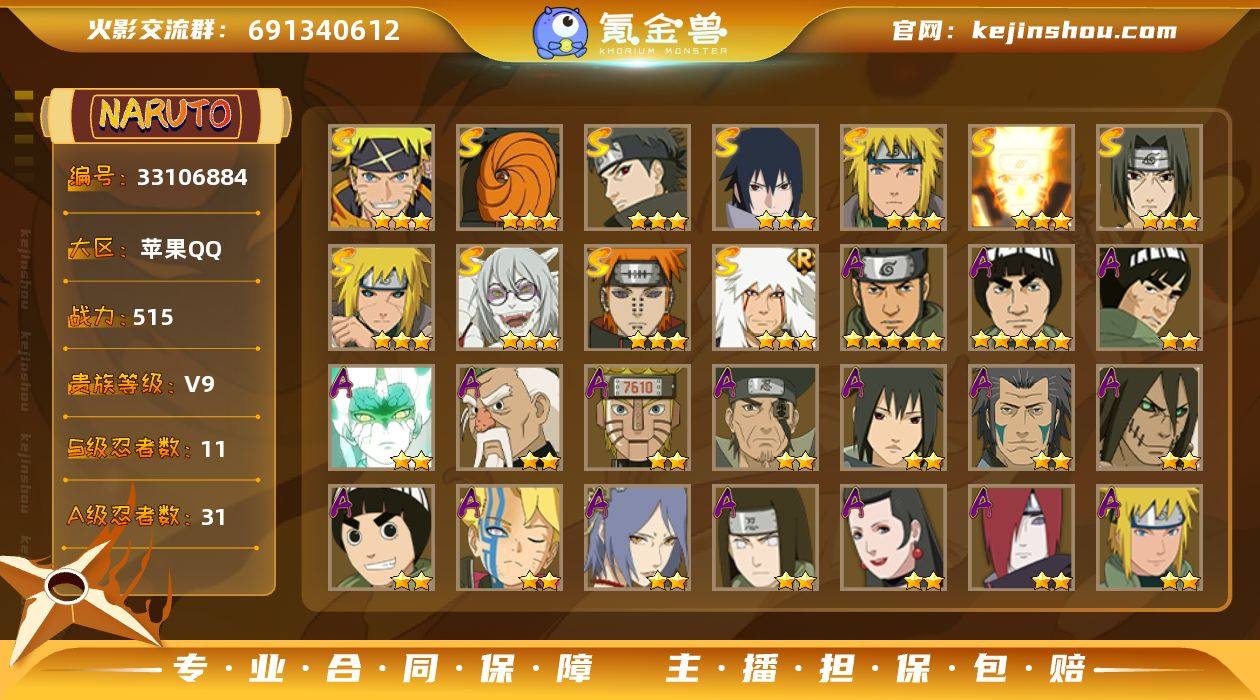This screenshot has height=700, width=1260.
Task: Pick the purple-haired Konan ninja card
Action: coord(637,538)
